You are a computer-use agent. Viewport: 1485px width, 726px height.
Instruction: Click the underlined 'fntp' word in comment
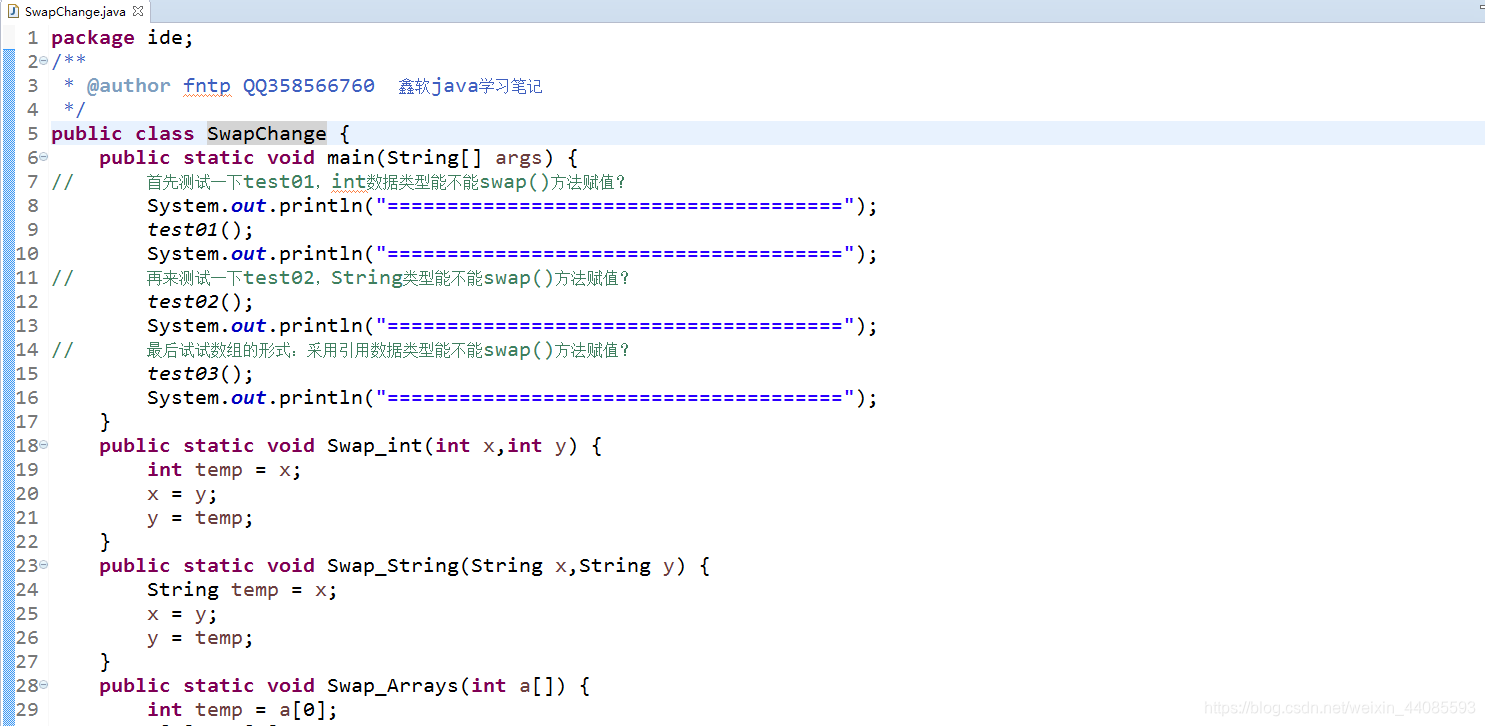tap(207, 86)
